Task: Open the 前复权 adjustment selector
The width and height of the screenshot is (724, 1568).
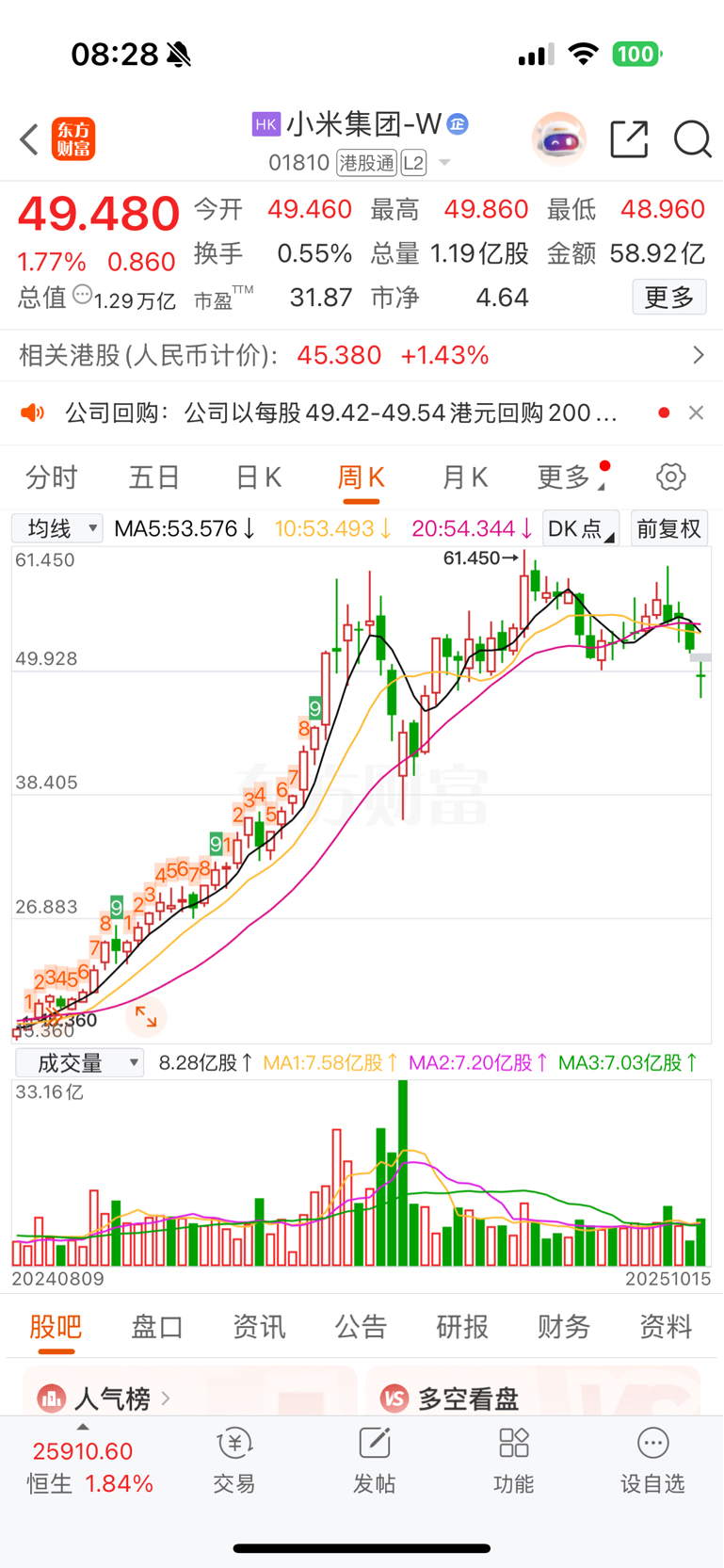Action: [668, 528]
